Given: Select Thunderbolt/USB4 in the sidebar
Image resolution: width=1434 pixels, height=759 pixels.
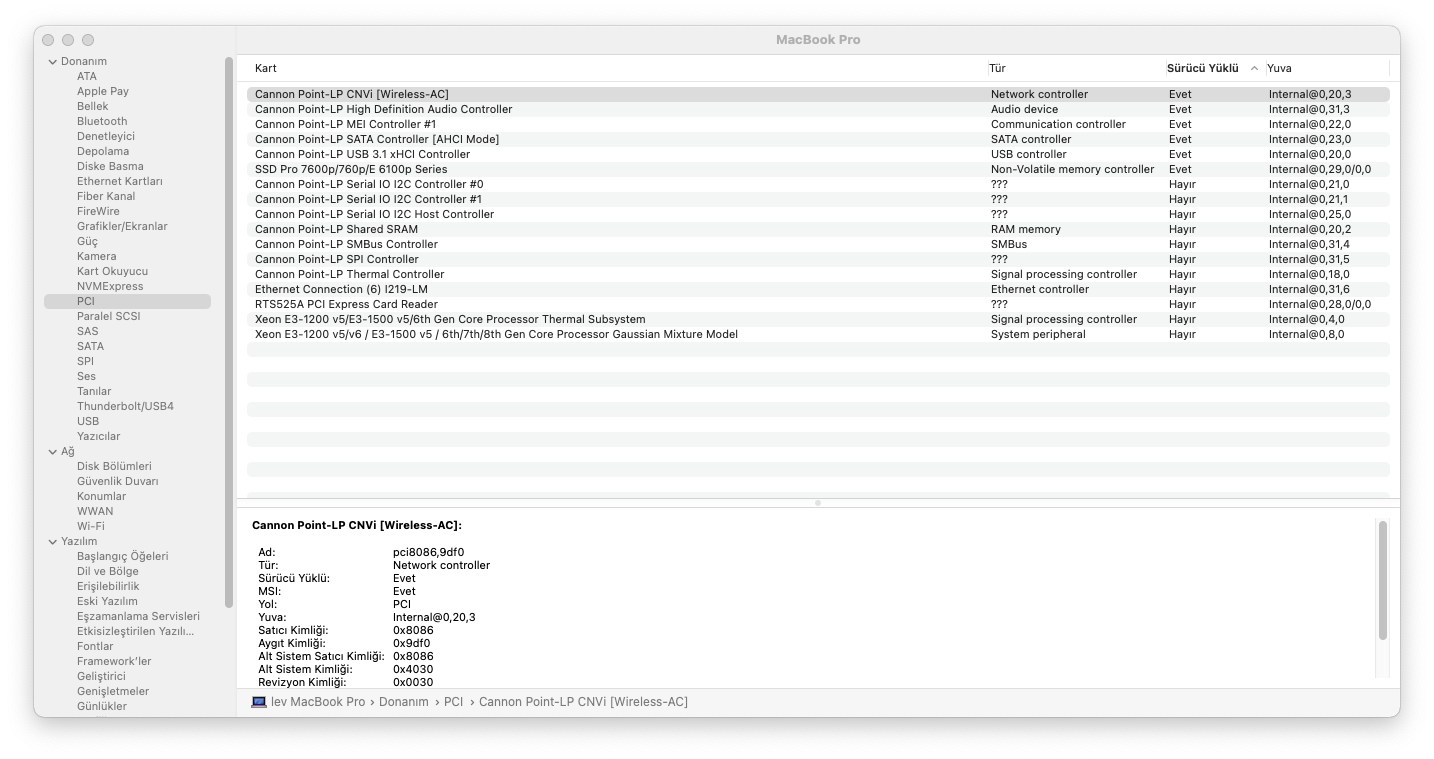Looking at the screenshot, I should [125, 406].
